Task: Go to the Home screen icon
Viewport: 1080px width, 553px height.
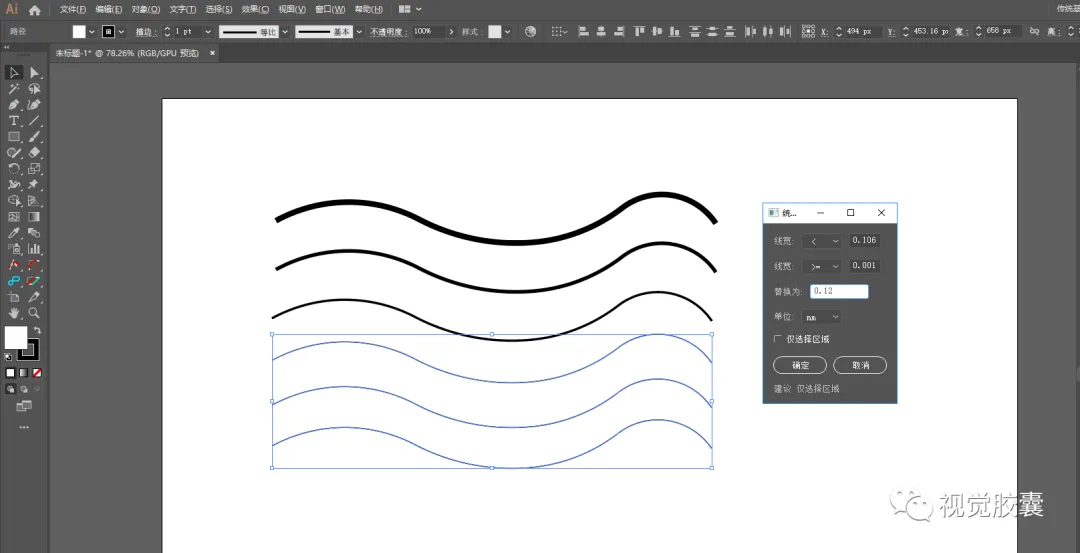Action: (35, 9)
